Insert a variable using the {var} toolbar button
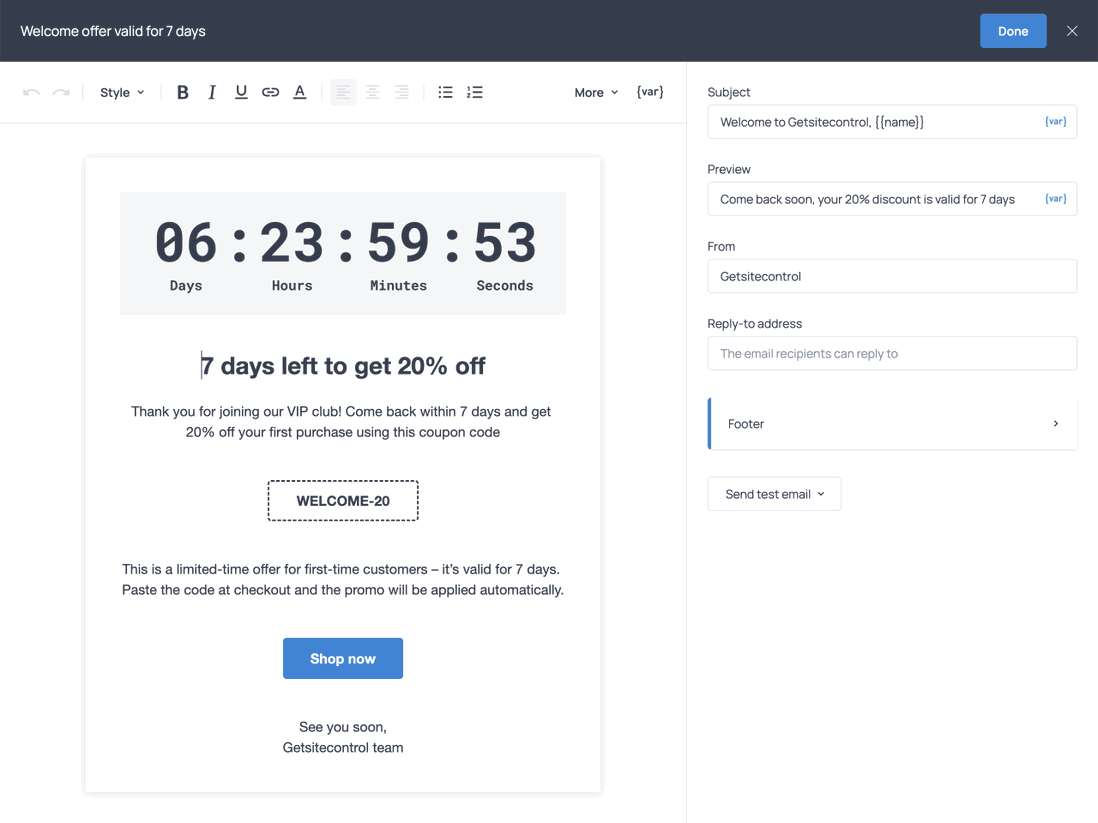This screenshot has width=1098, height=823. pyautogui.click(x=650, y=91)
